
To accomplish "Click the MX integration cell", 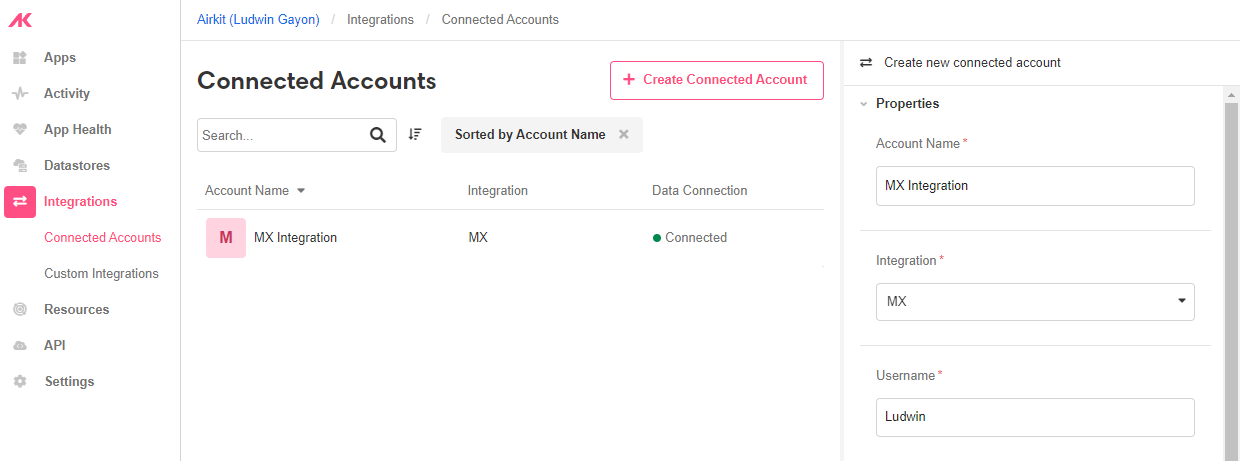I will (478, 238).
